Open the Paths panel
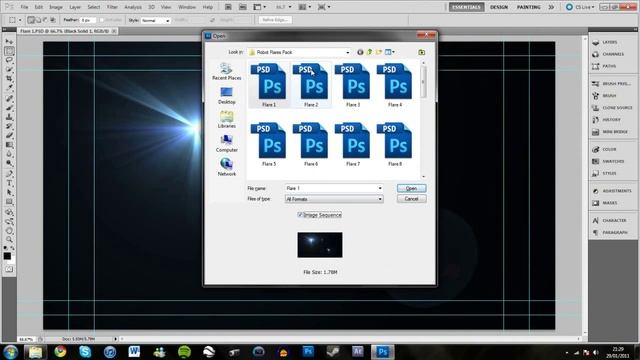Image resolution: width=640 pixels, height=360 pixels. [x=609, y=66]
